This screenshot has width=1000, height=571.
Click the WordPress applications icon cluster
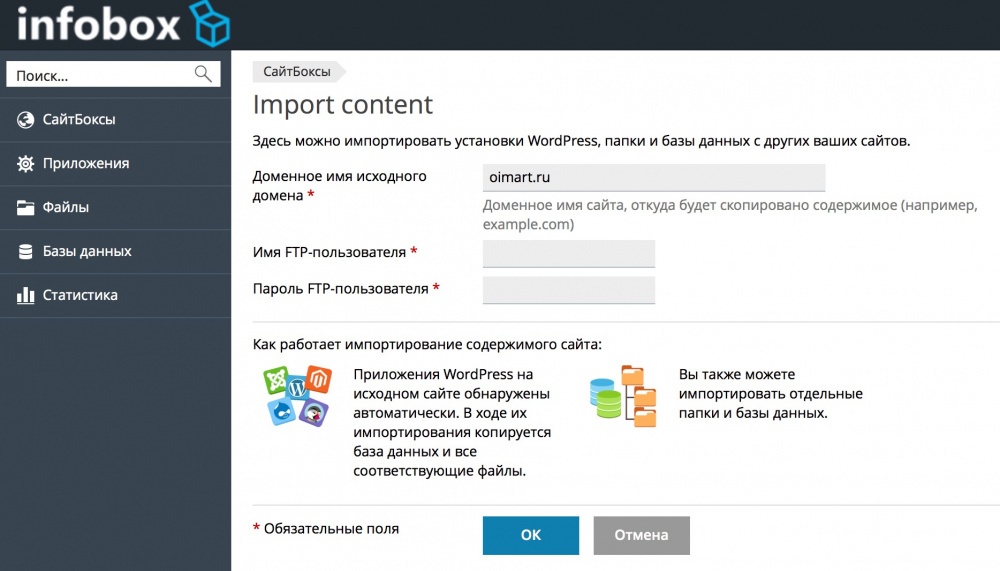[x=296, y=397]
